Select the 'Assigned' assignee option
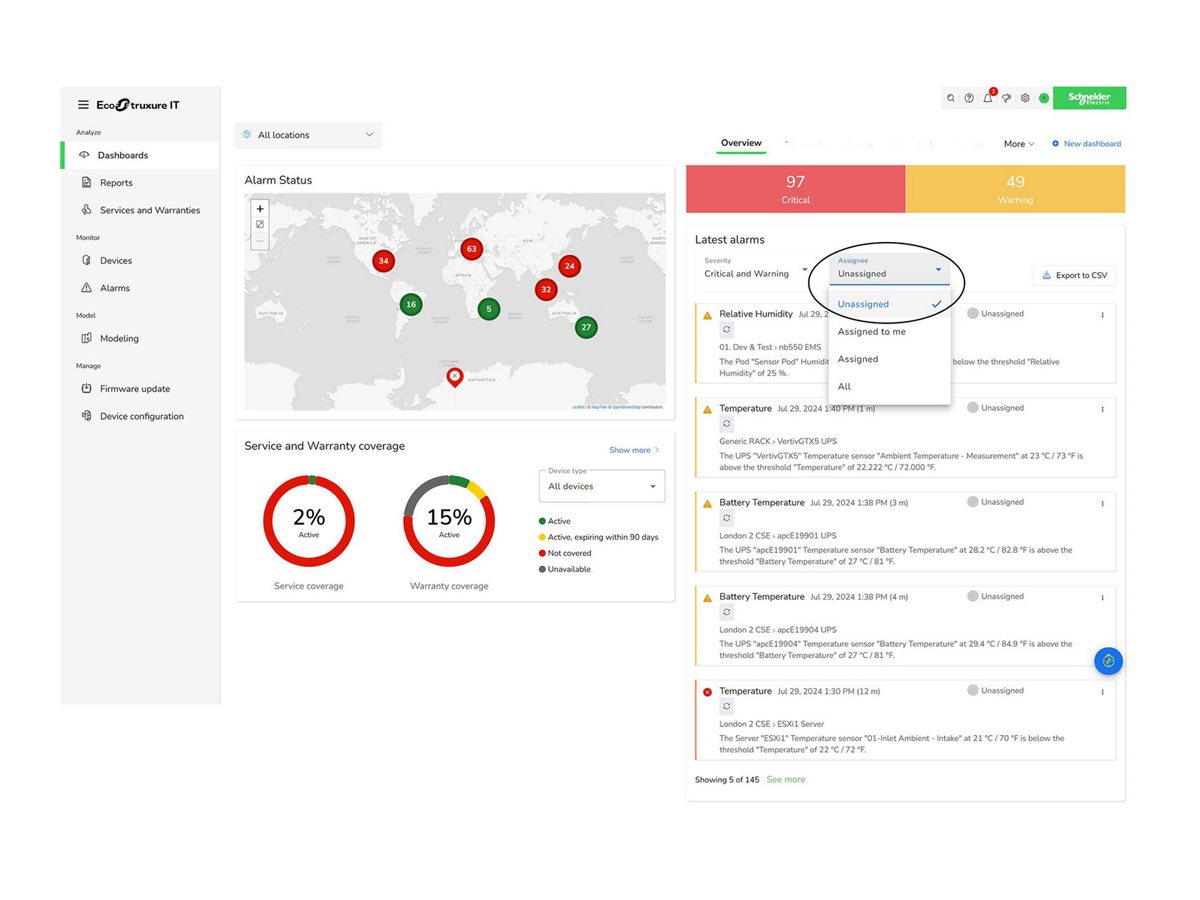 (858, 359)
